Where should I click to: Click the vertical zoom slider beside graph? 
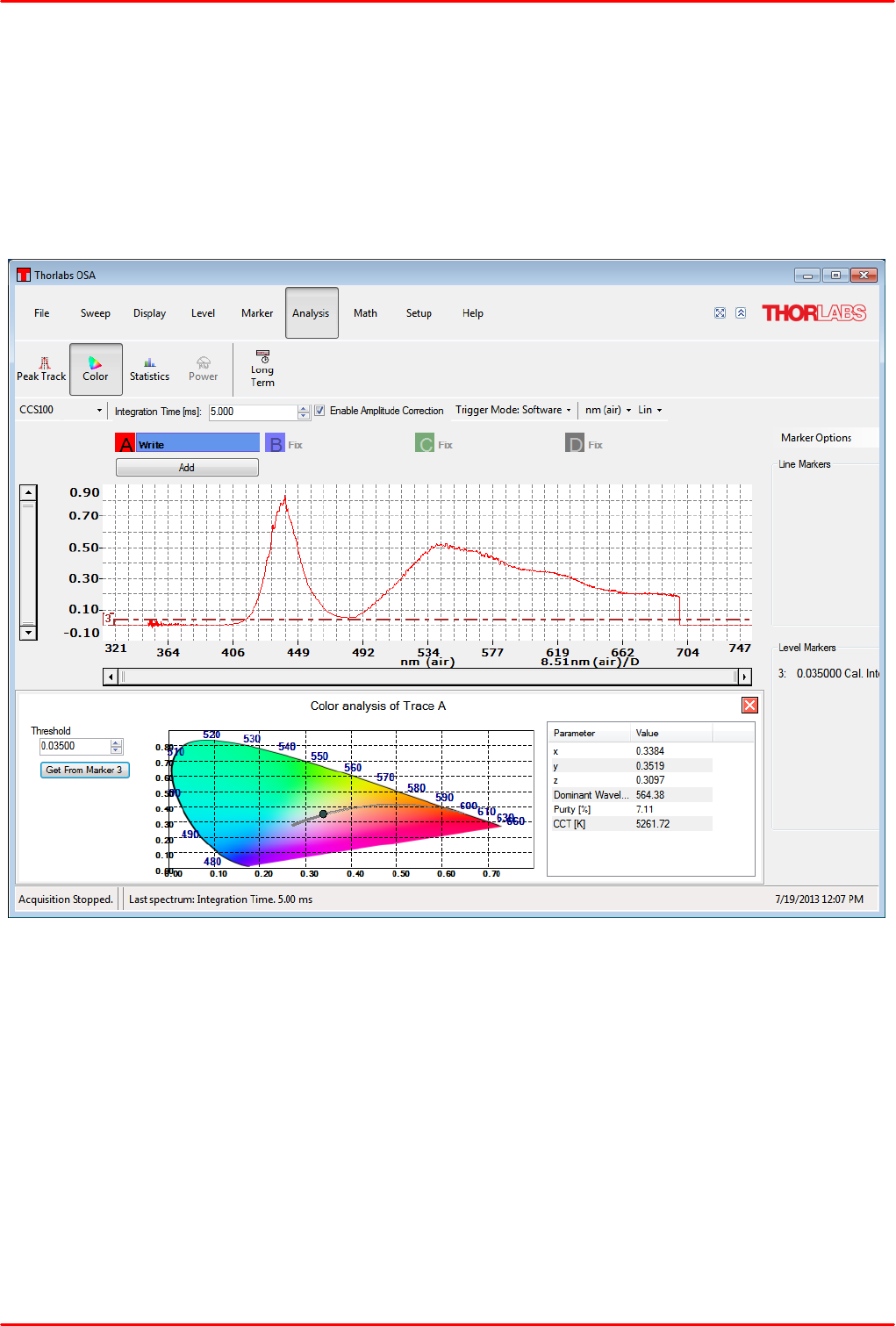[x=28, y=563]
